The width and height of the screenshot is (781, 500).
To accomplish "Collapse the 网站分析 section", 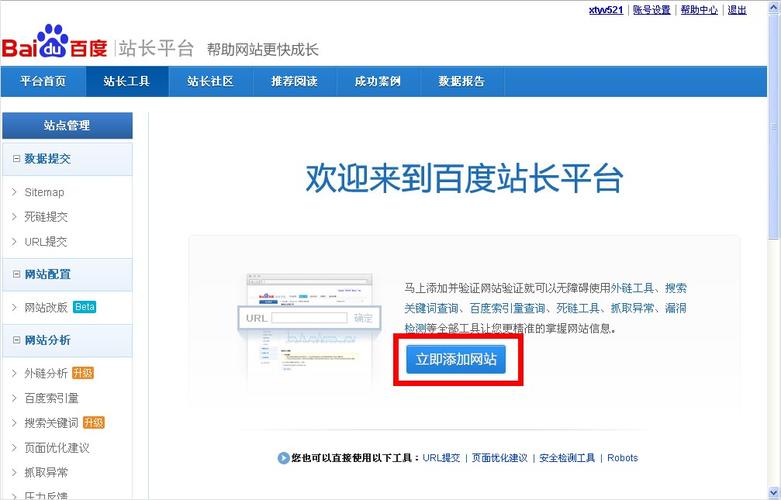I will (16, 340).
